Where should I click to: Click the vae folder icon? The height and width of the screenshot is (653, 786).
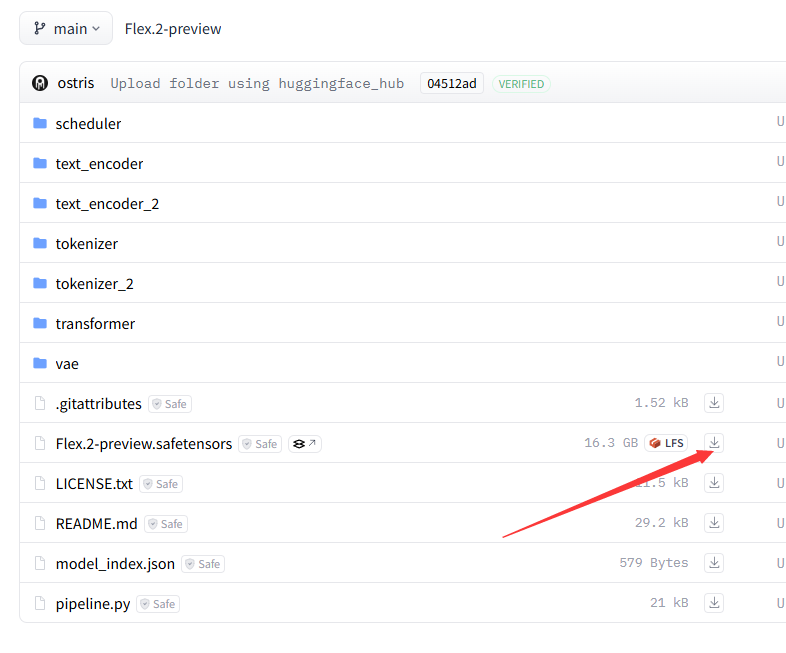tap(40, 363)
